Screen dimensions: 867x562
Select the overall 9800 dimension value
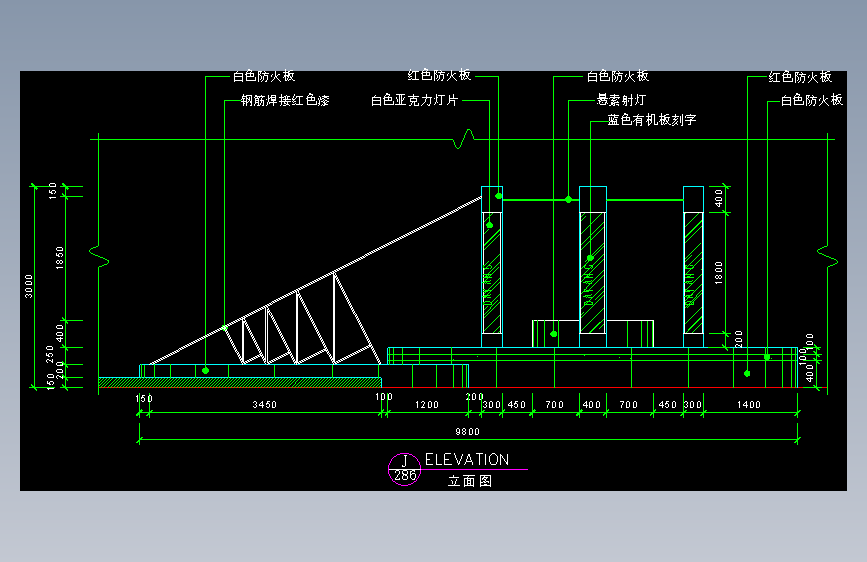tap(468, 432)
